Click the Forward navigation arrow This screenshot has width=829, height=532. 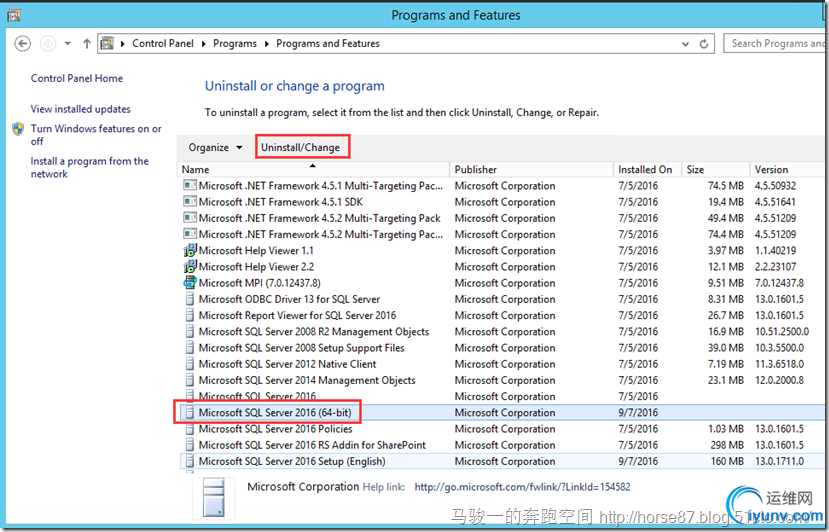click(48, 43)
